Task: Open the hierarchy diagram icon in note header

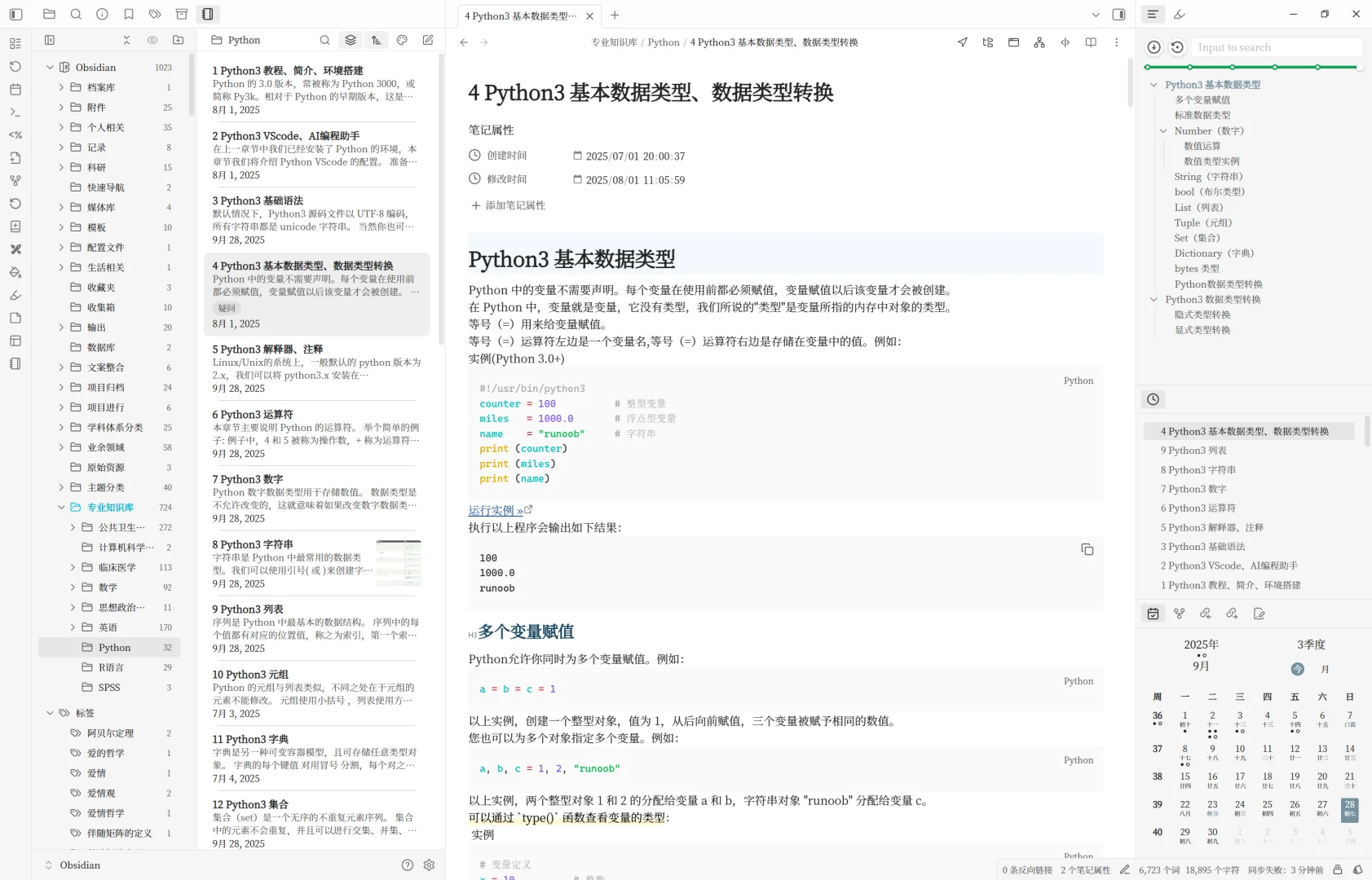Action: point(1039,42)
